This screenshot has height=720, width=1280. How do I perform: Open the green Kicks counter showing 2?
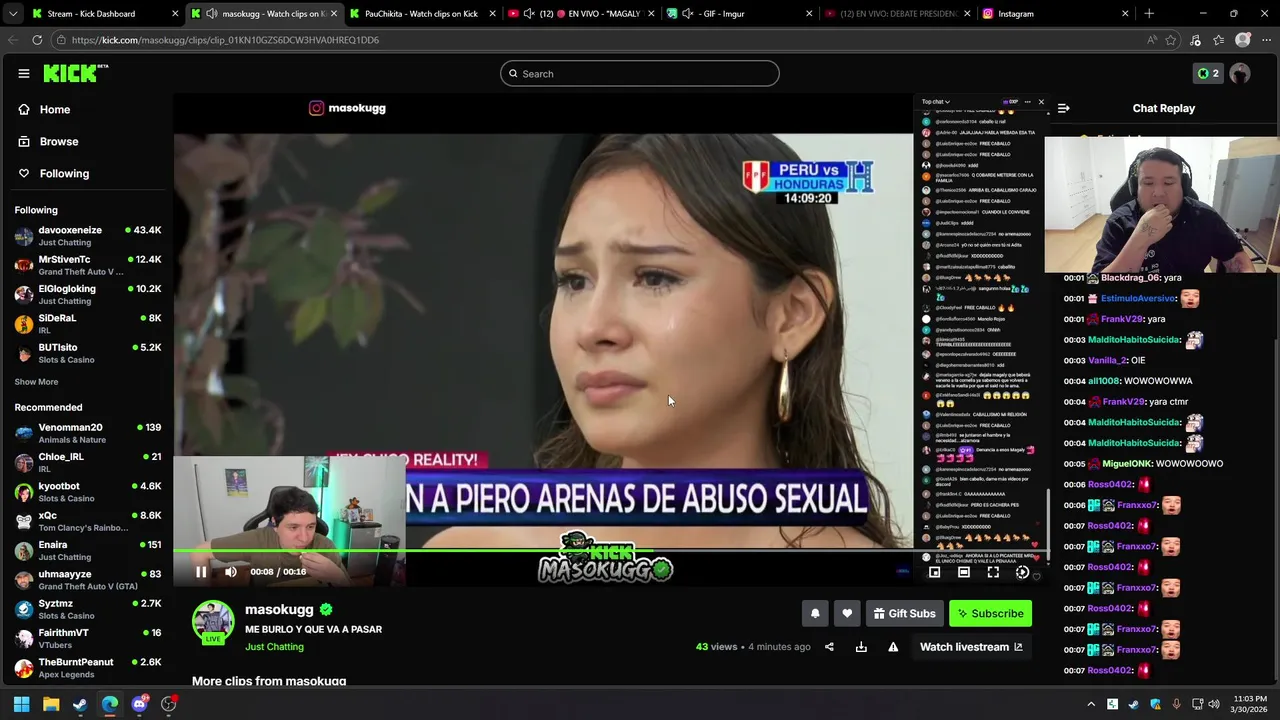[1208, 73]
